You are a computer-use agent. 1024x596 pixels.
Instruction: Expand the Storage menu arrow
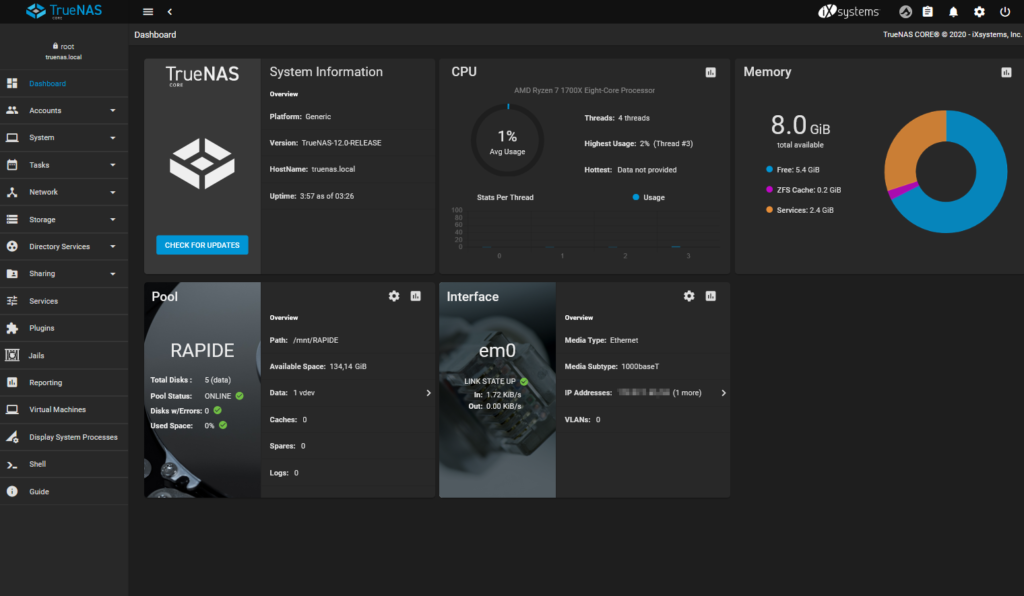click(113, 219)
